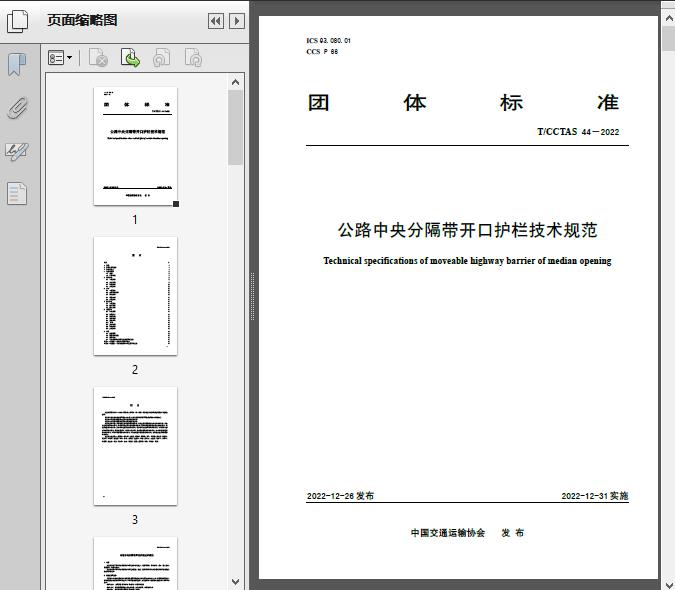This screenshot has width=675, height=590.
Task: Click the thumbnail panel scrollbar thumb
Action: coord(236,127)
